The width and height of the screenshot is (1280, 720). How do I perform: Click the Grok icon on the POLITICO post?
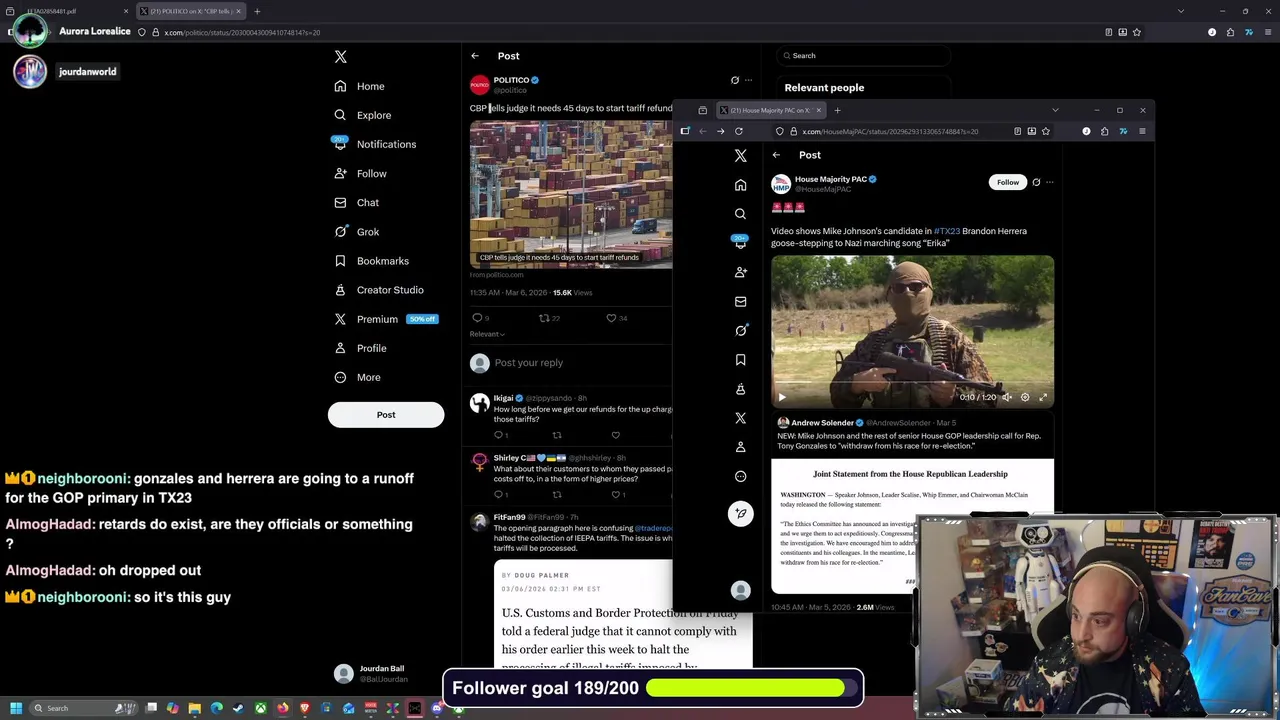735,80
